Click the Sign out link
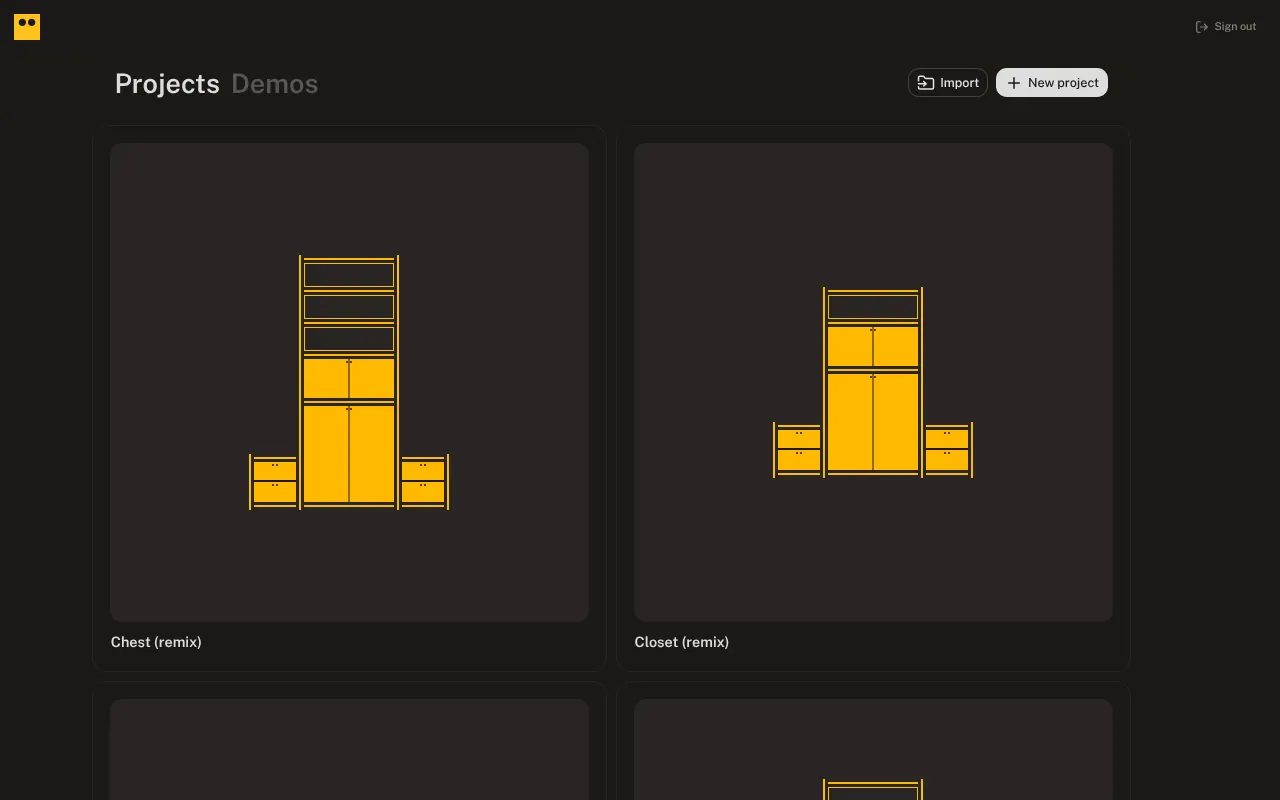Viewport: 1280px width, 800px height. [x=1226, y=27]
